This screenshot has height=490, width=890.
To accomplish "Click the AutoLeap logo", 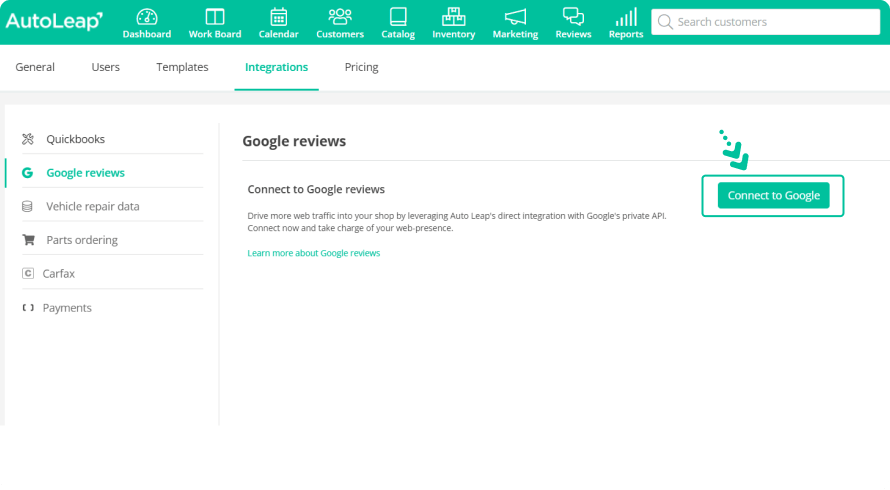I will tap(54, 22).
